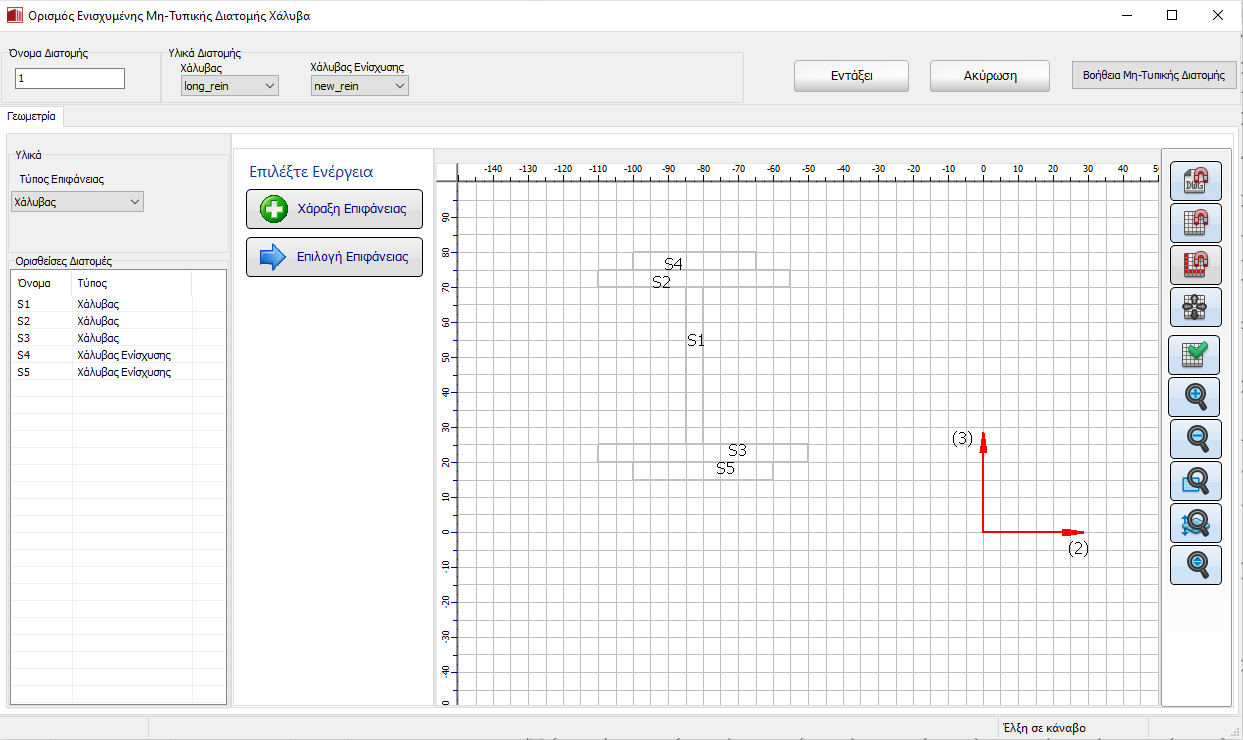The width and height of the screenshot is (1243, 740).
Task: Click the grid move arrows icon
Action: coord(1195,307)
